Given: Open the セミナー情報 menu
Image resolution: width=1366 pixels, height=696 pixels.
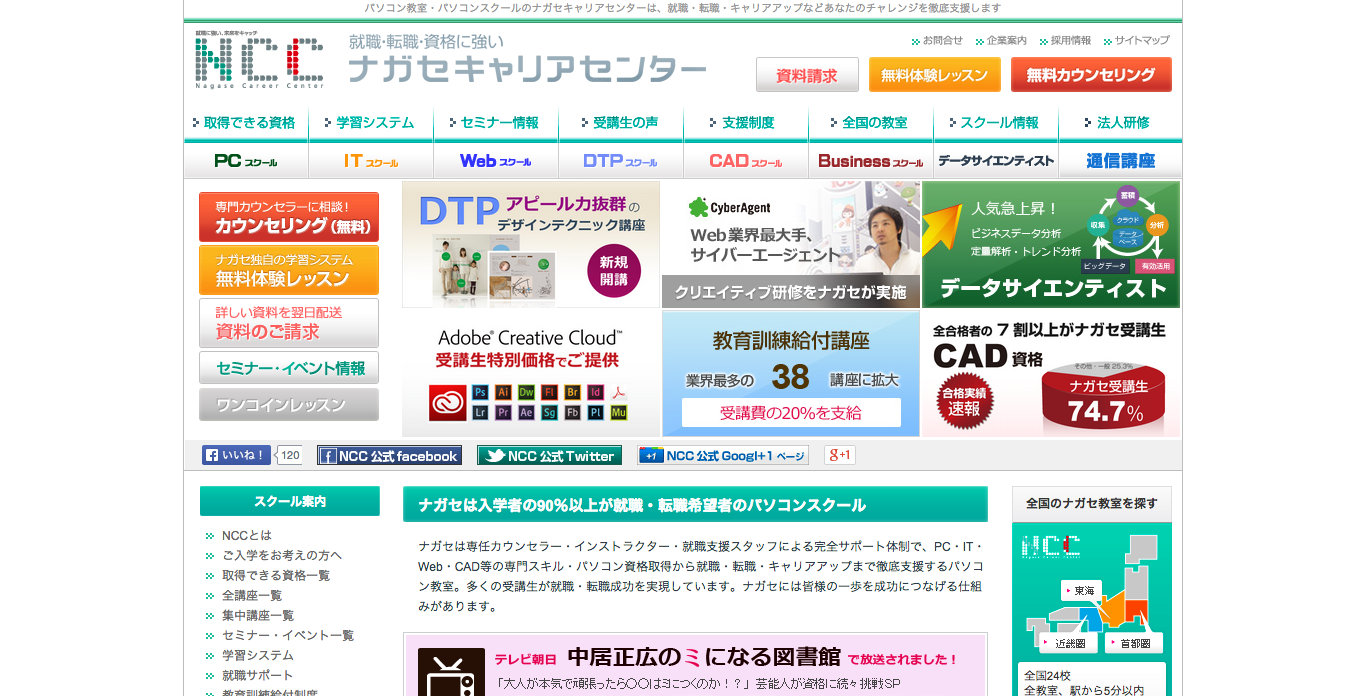Looking at the screenshot, I should tap(496, 123).
